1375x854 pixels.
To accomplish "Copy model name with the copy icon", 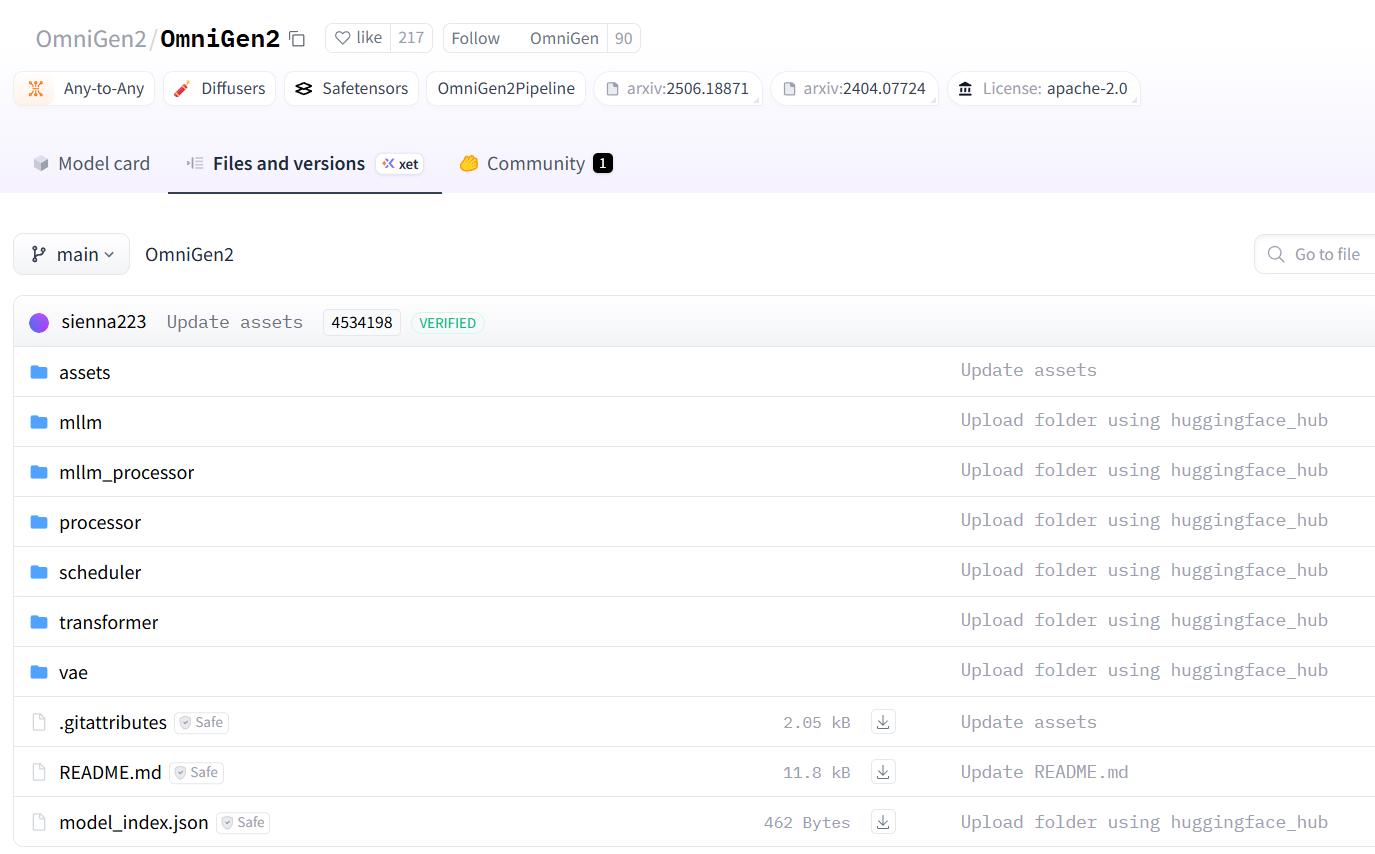I will [x=297, y=39].
